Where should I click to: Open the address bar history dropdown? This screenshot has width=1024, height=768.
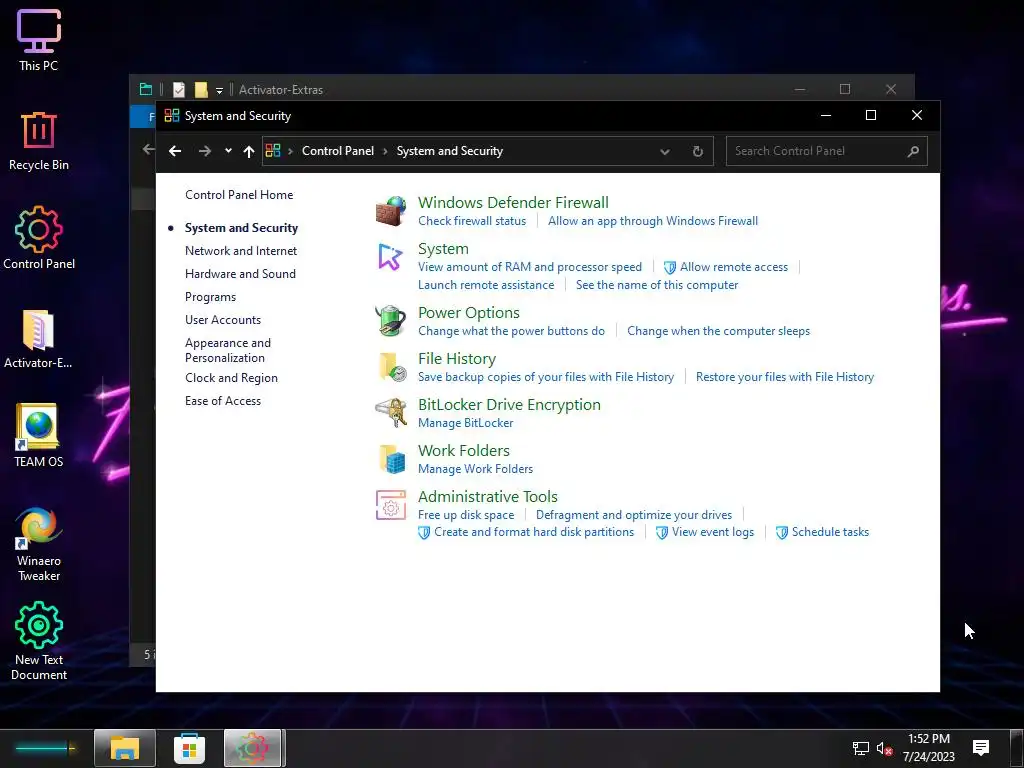click(665, 152)
